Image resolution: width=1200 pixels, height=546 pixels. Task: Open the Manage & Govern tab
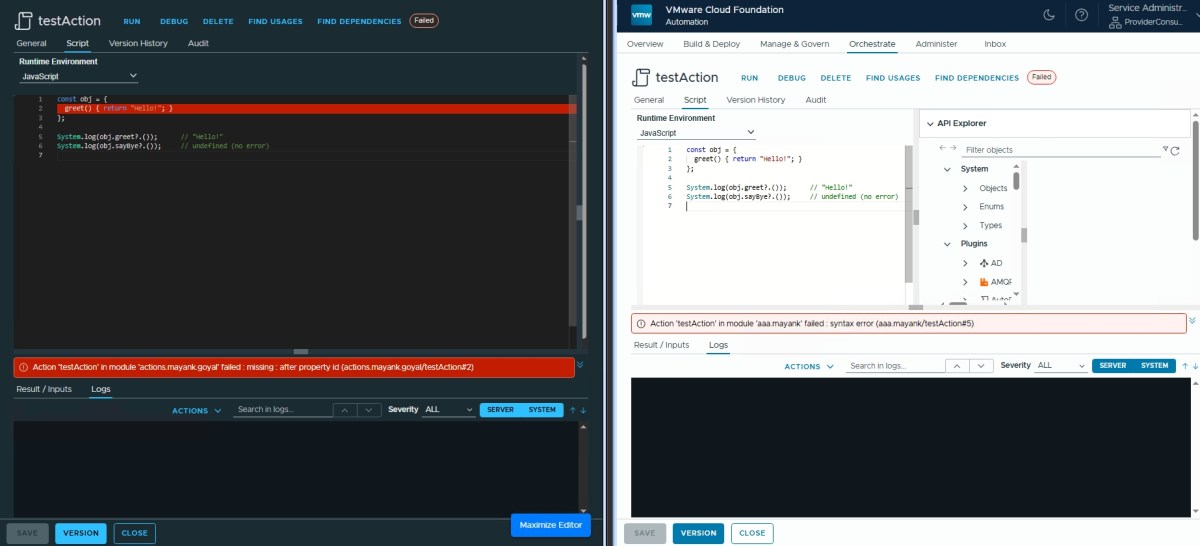click(794, 44)
